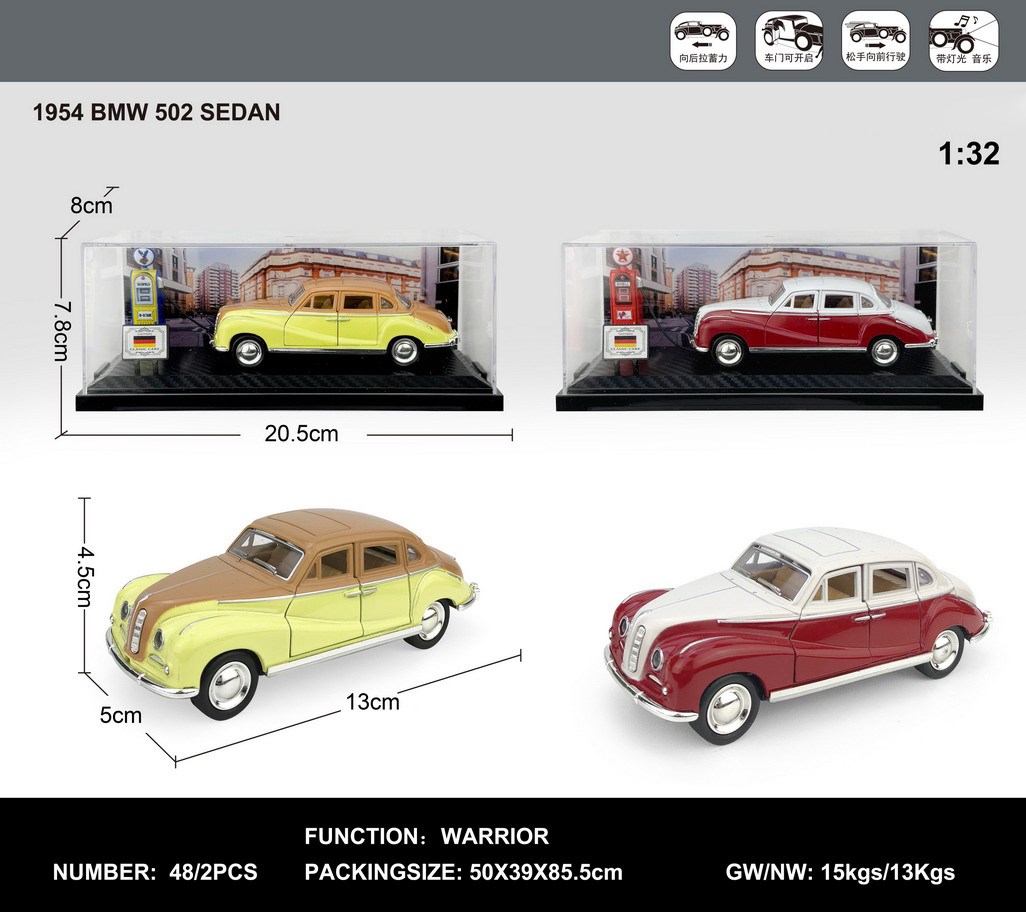Click the FUNCTION: WARRIOR text
The image size is (1026, 912).
427,836
